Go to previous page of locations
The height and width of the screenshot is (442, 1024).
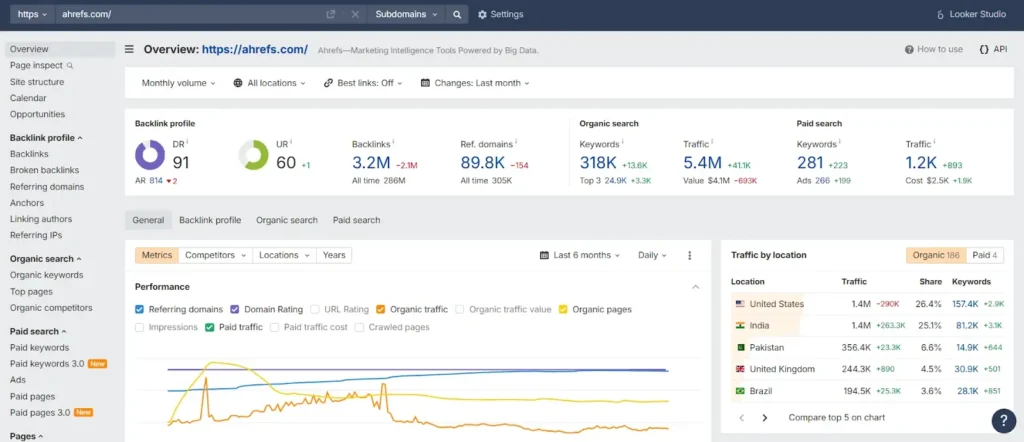pos(741,417)
